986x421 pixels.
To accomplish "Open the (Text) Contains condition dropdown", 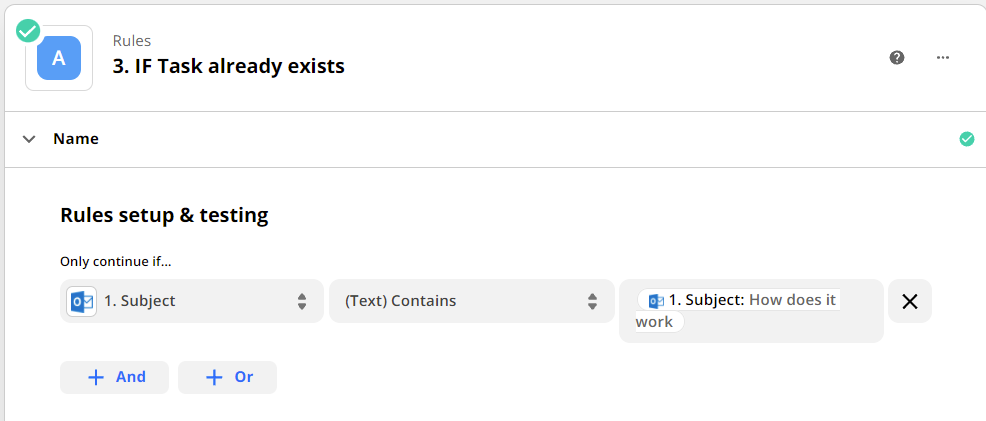I will click(x=472, y=301).
